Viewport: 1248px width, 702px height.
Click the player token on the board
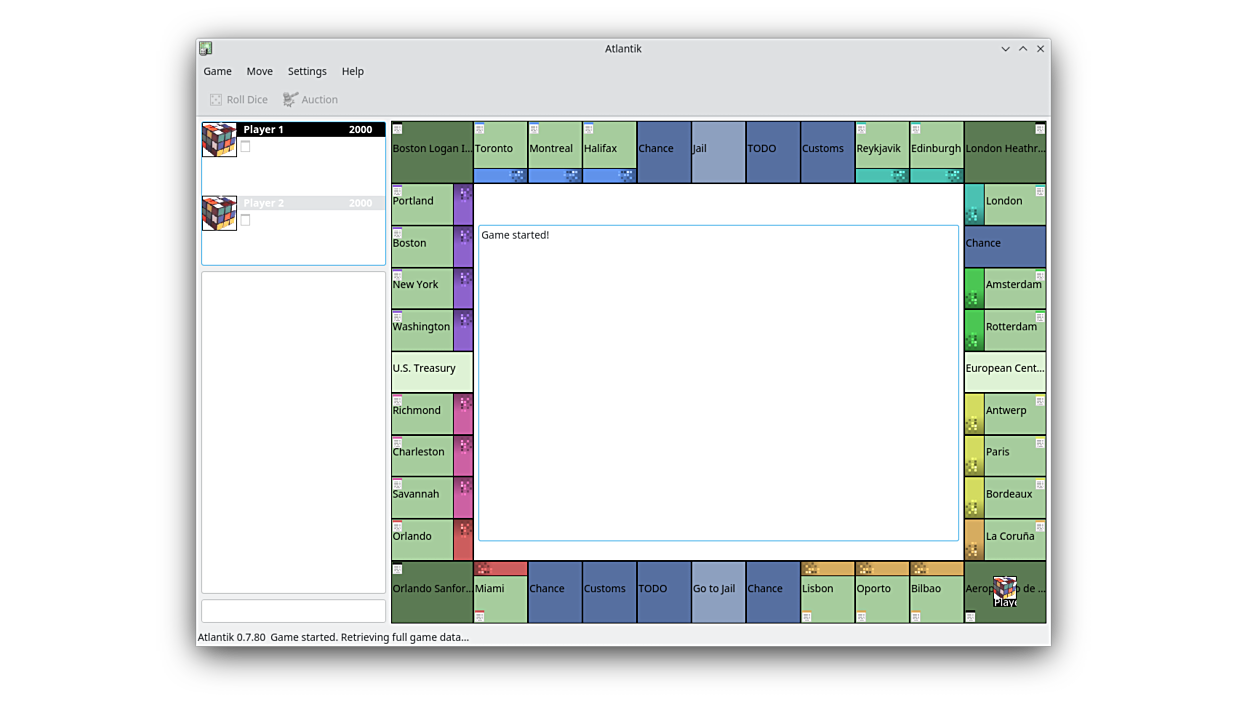click(1005, 591)
